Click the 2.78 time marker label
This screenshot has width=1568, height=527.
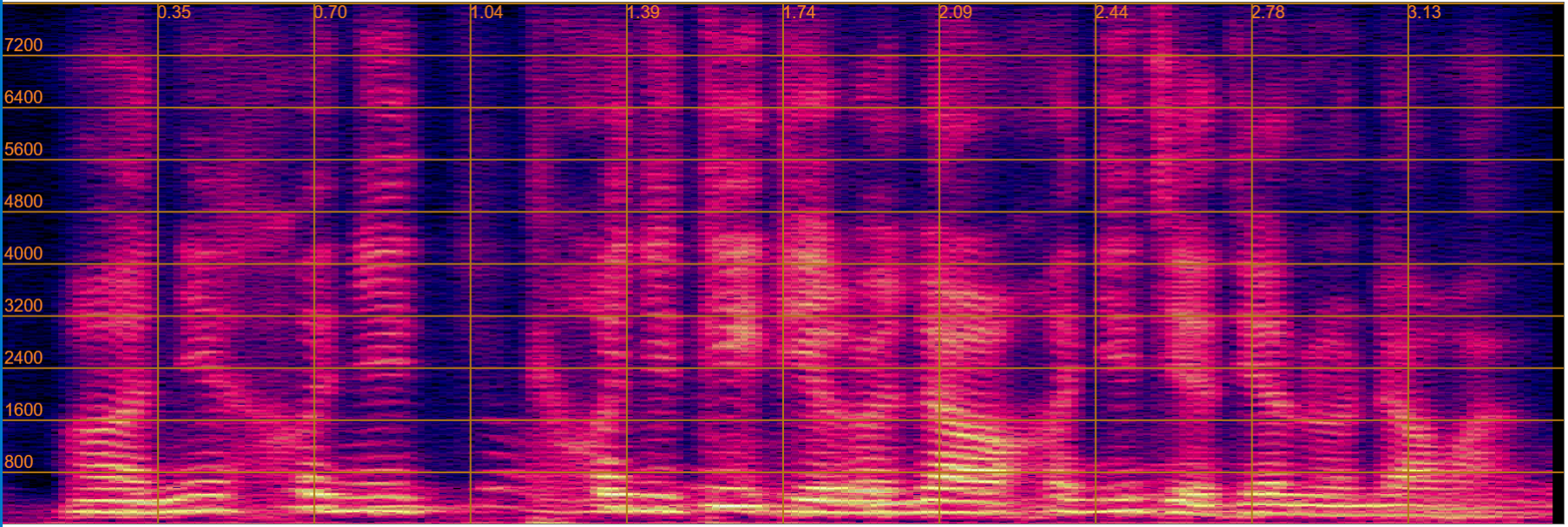[1268, 12]
